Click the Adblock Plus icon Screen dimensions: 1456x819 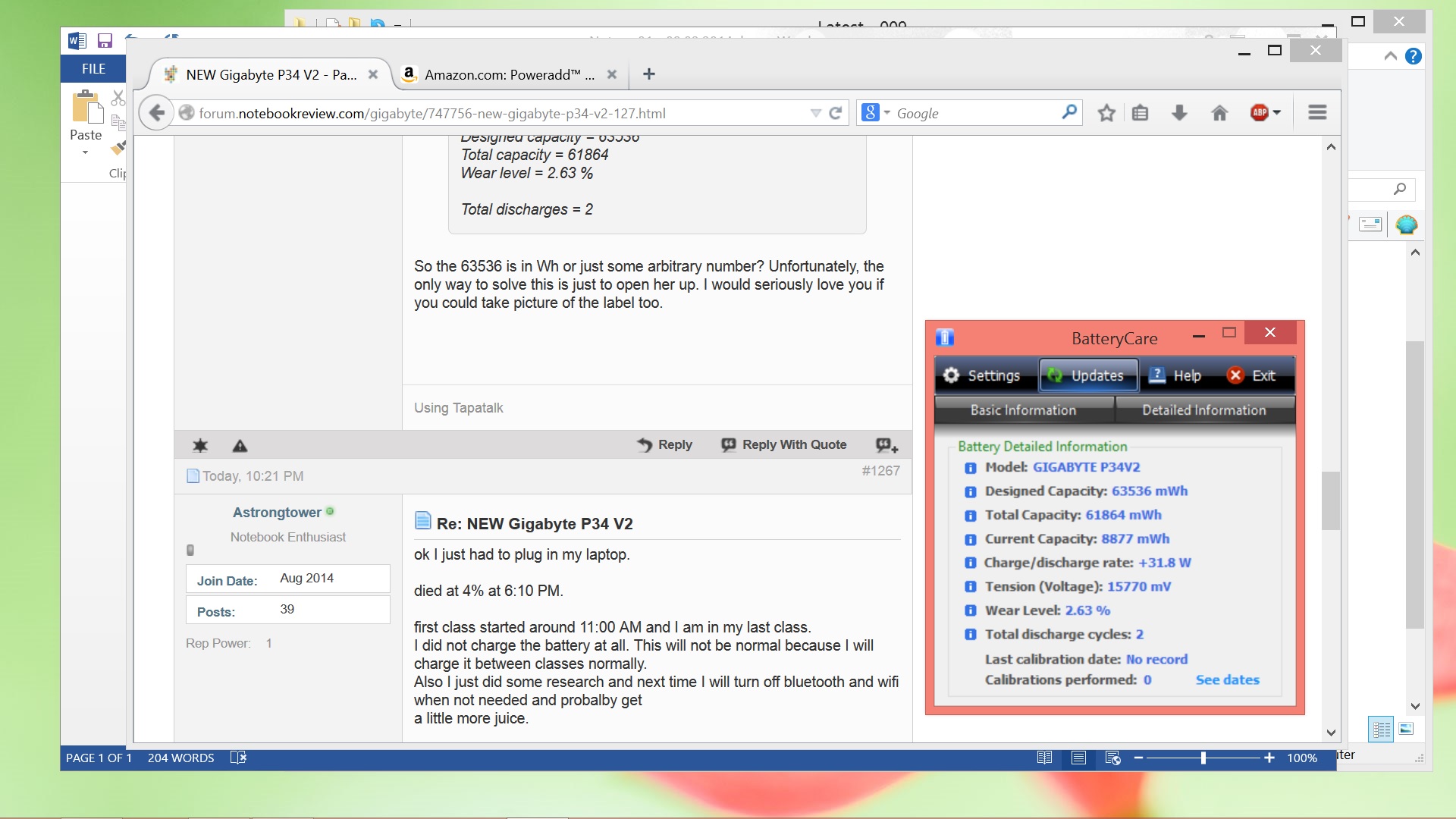(x=1259, y=113)
